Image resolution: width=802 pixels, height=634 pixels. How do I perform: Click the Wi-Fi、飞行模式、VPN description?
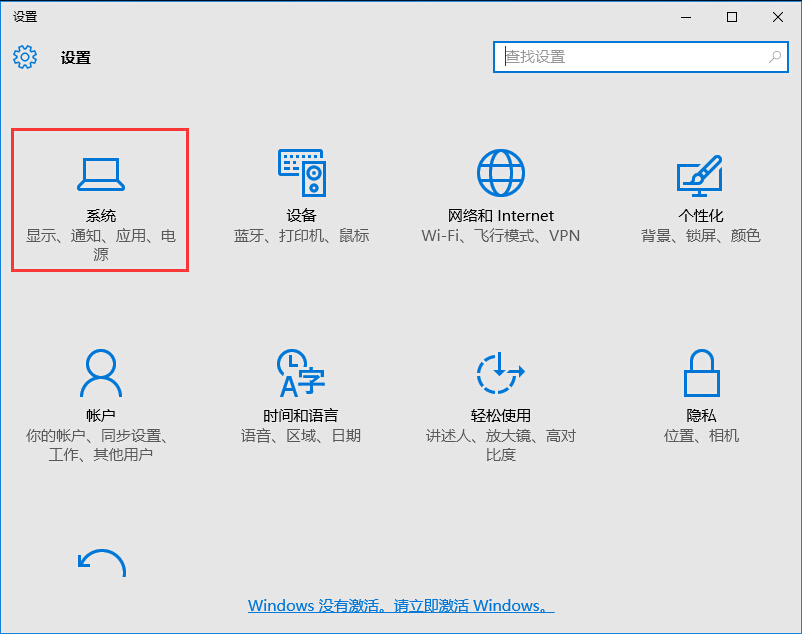point(500,236)
